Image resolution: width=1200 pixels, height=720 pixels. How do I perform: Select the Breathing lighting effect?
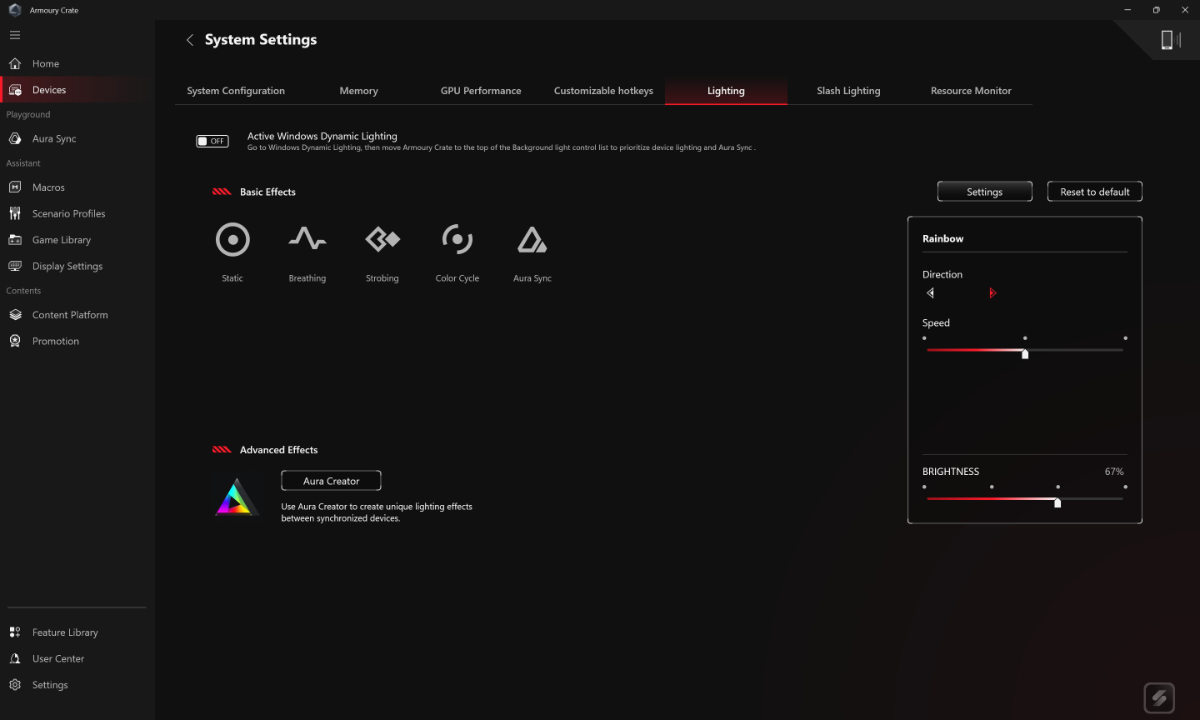(307, 240)
